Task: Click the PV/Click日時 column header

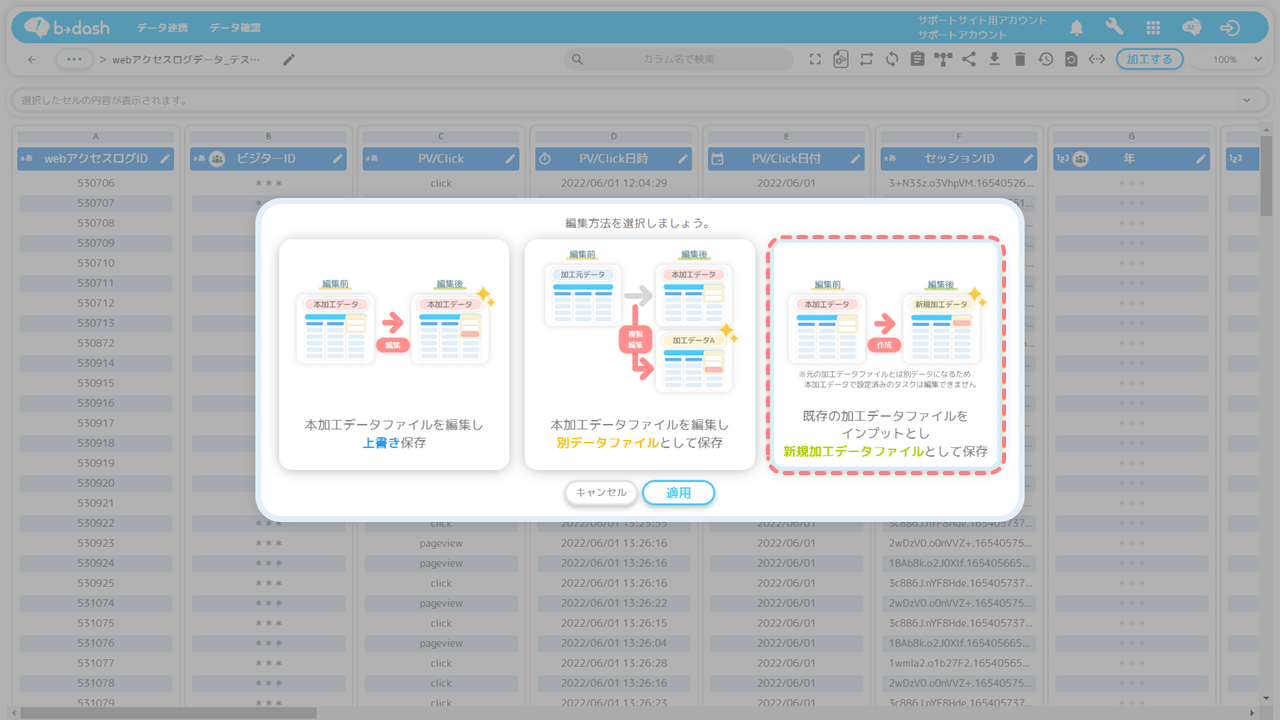Action: (613, 159)
